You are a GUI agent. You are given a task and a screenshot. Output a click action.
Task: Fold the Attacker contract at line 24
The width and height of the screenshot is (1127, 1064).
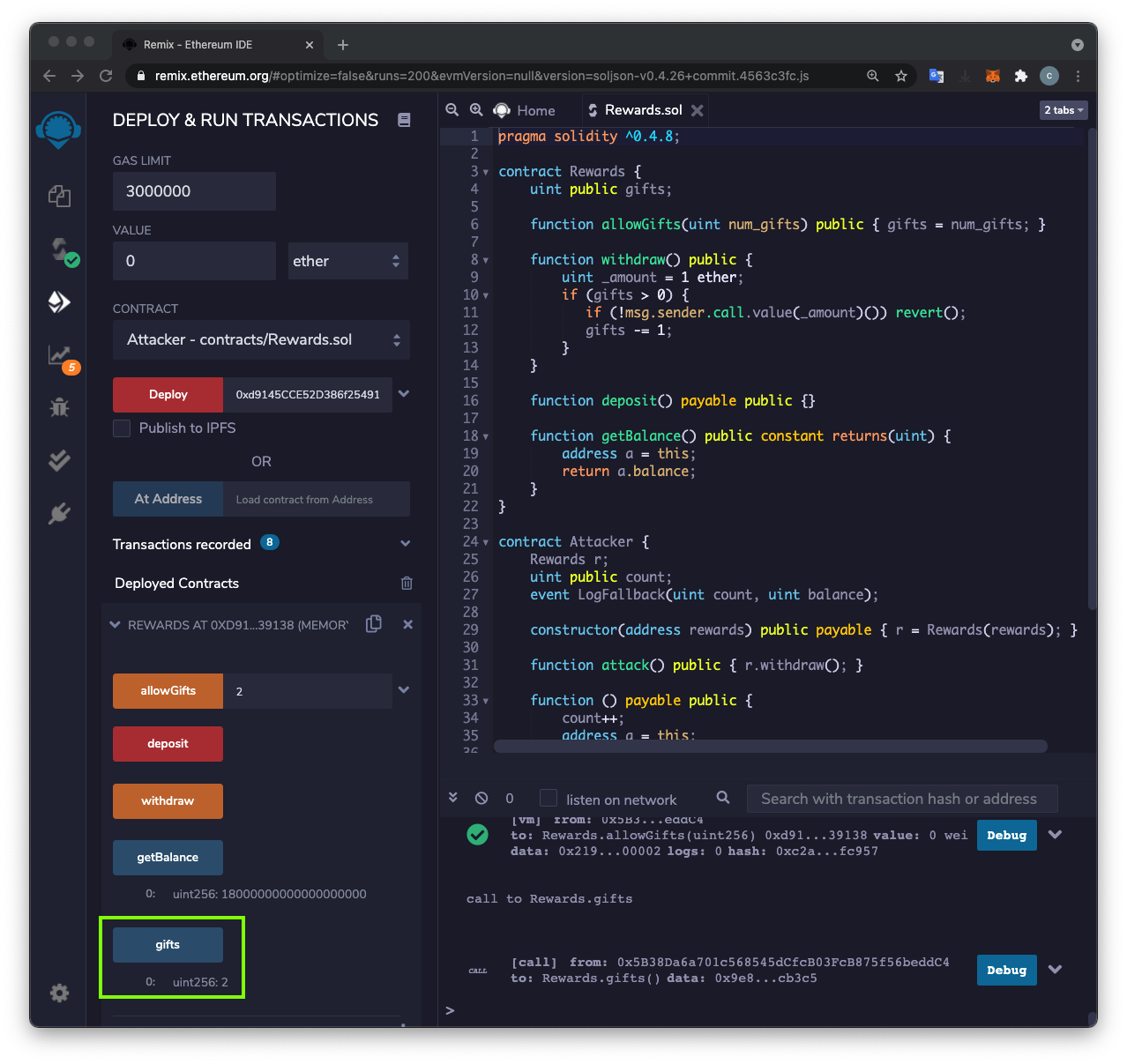pos(486,542)
